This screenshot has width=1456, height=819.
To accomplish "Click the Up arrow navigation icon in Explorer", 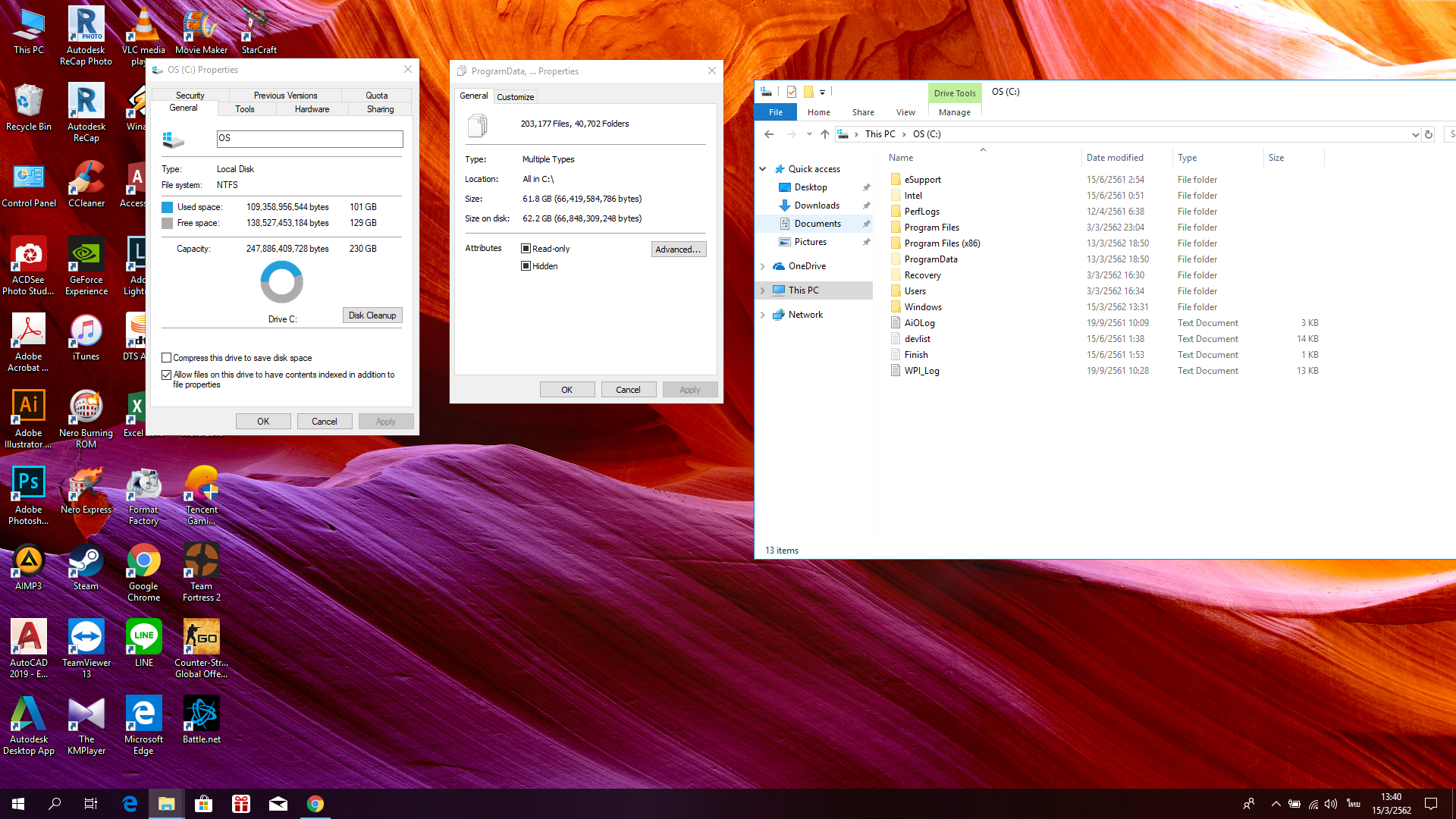I will [x=825, y=134].
